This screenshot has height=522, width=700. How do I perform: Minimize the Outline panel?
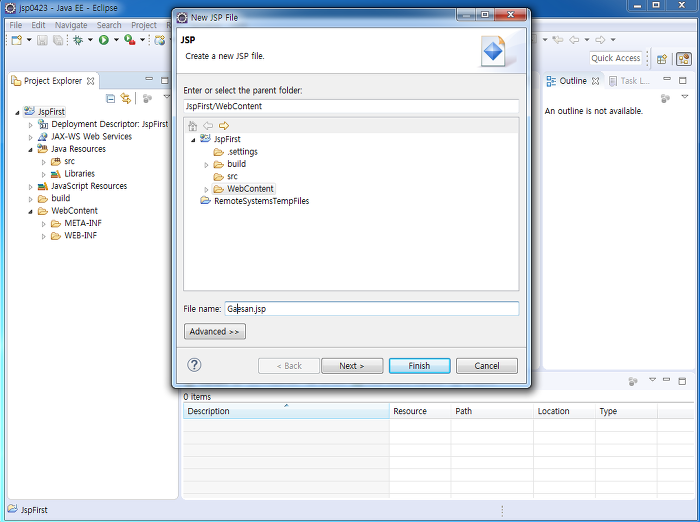667,79
